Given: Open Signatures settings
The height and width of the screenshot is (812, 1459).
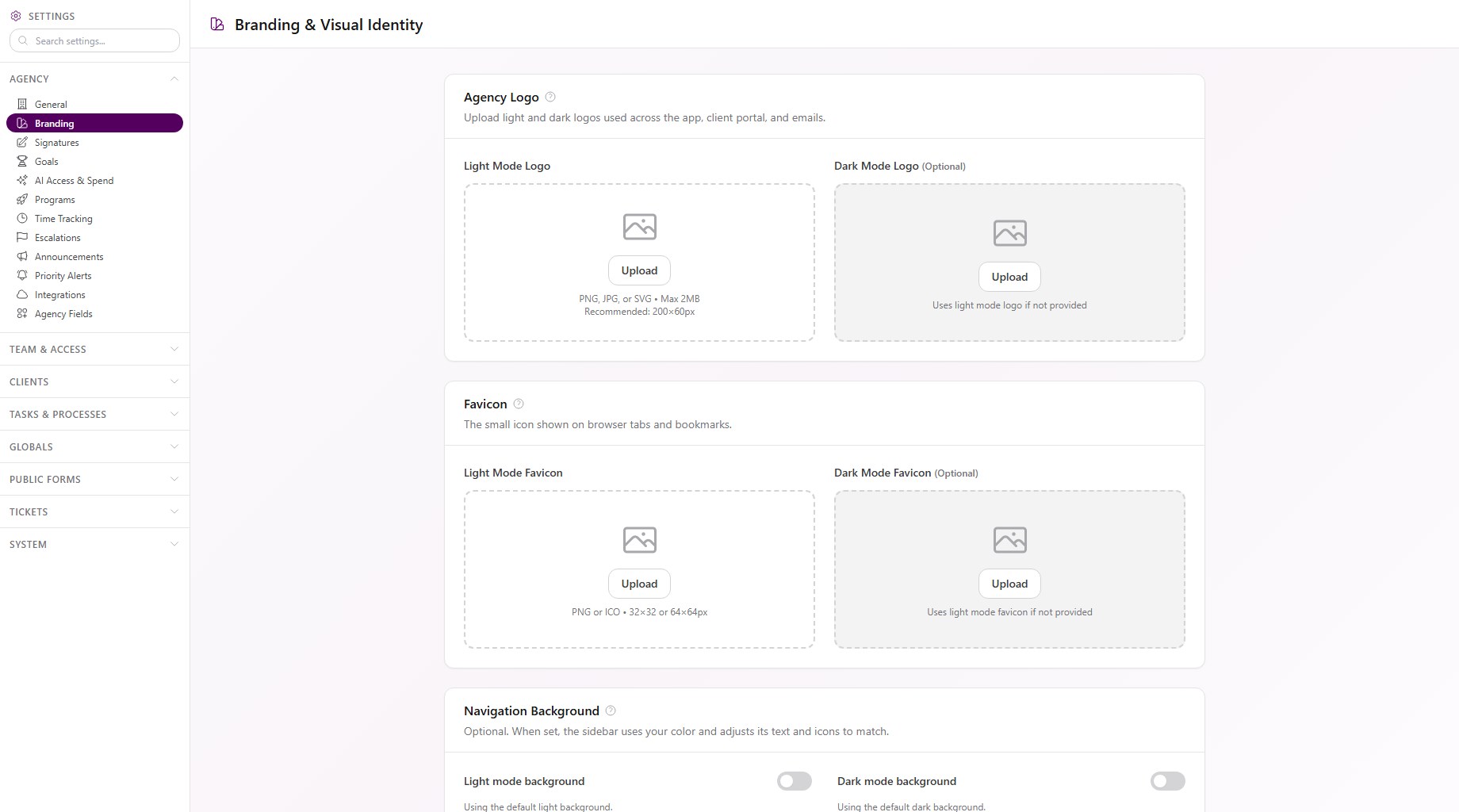Looking at the screenshot, I should pyautogui.click(x=94, y=142).
